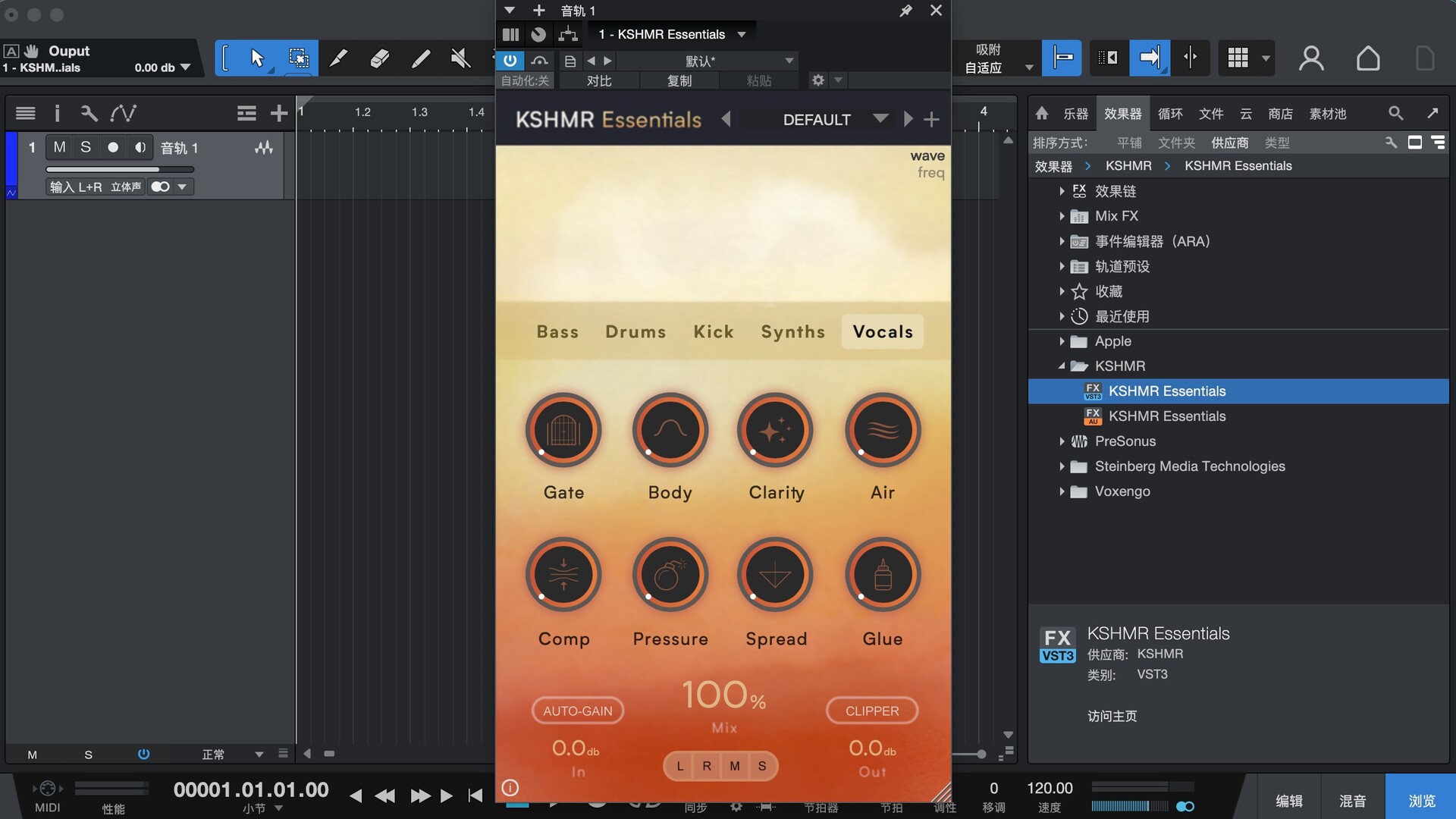This screenshot has height=819, width=1456.
Task: Collapse the KSHMR folder
Action: [x=1062, y=366]
